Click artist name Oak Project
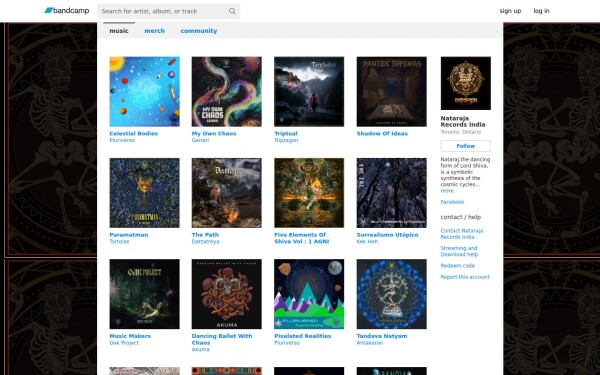 124,343
